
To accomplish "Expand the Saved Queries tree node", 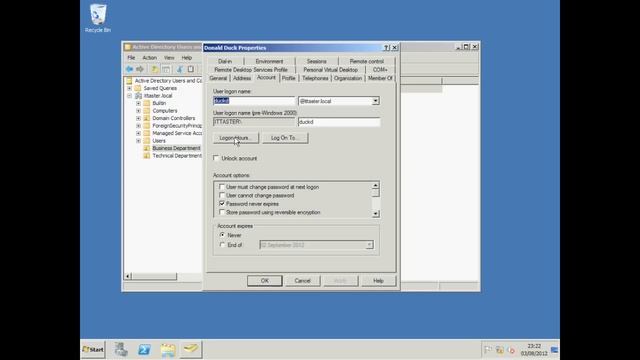I will pyautogui.click(x=130, y=88).
